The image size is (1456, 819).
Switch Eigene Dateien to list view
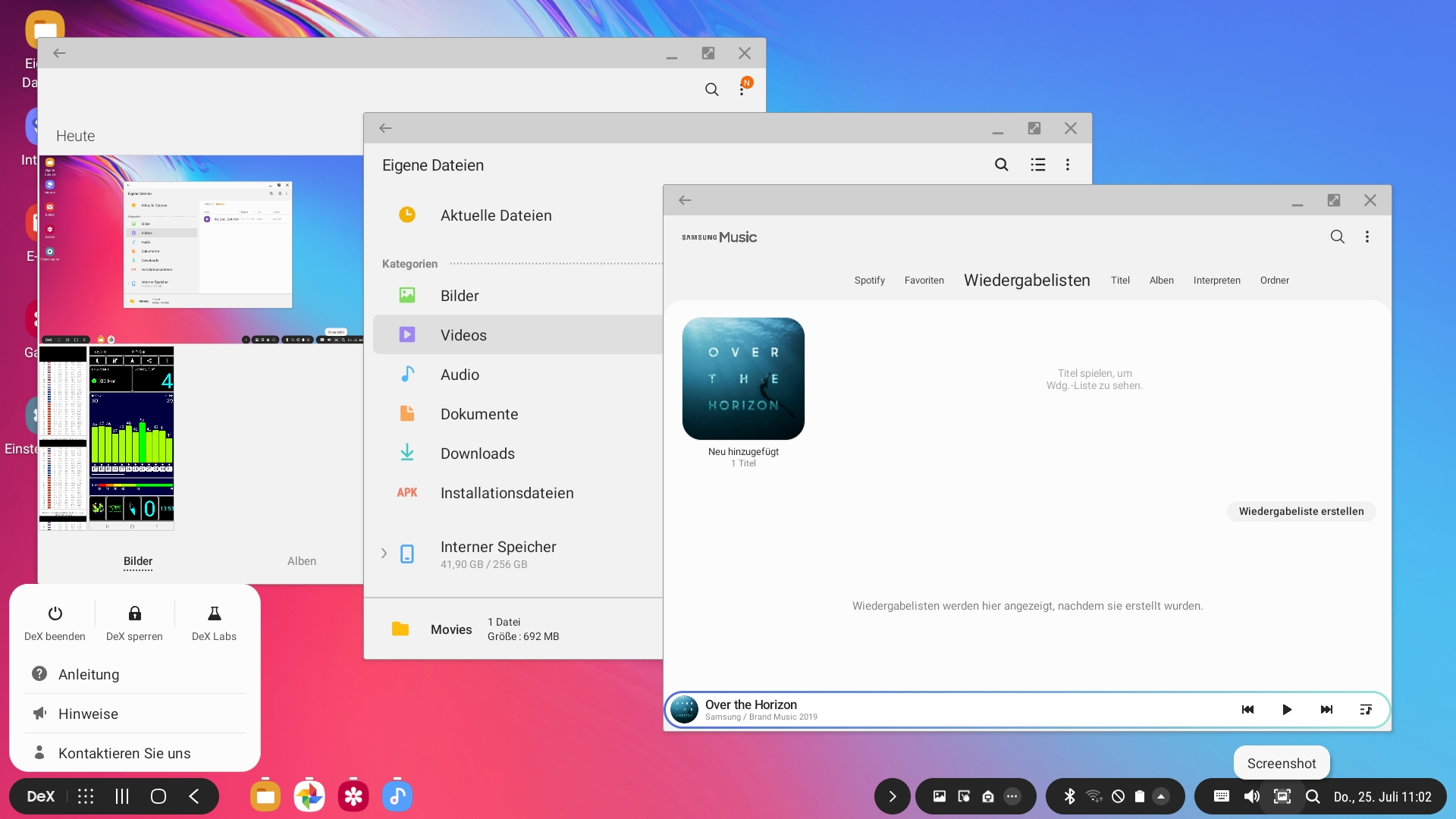tap(1037, 165)
